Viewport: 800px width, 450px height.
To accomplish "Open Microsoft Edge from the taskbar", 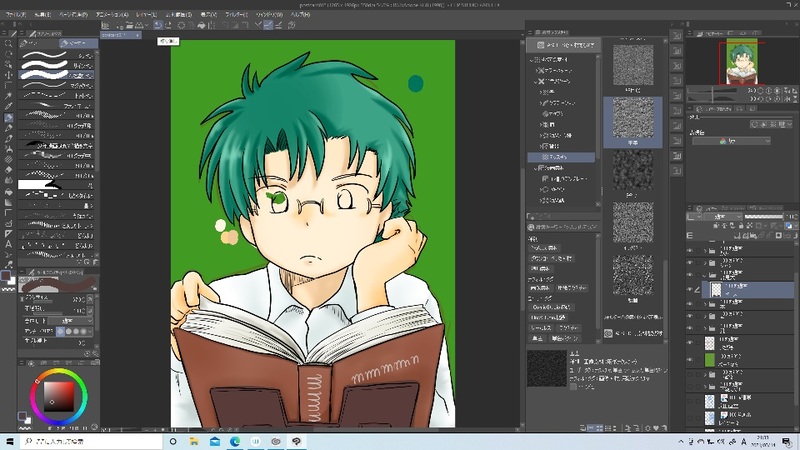I will (x=235, y=441).
